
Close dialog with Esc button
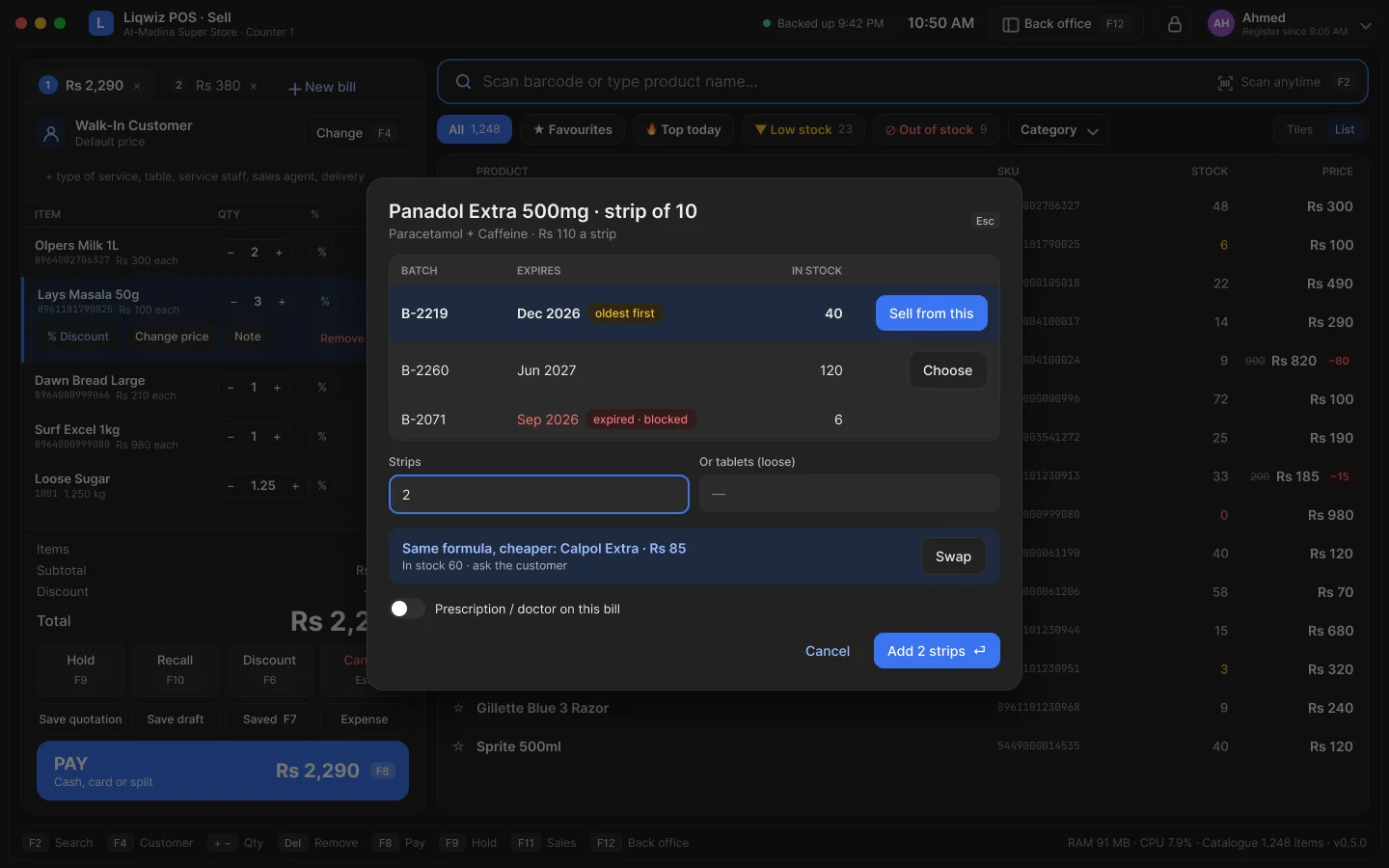pos(985,222)
